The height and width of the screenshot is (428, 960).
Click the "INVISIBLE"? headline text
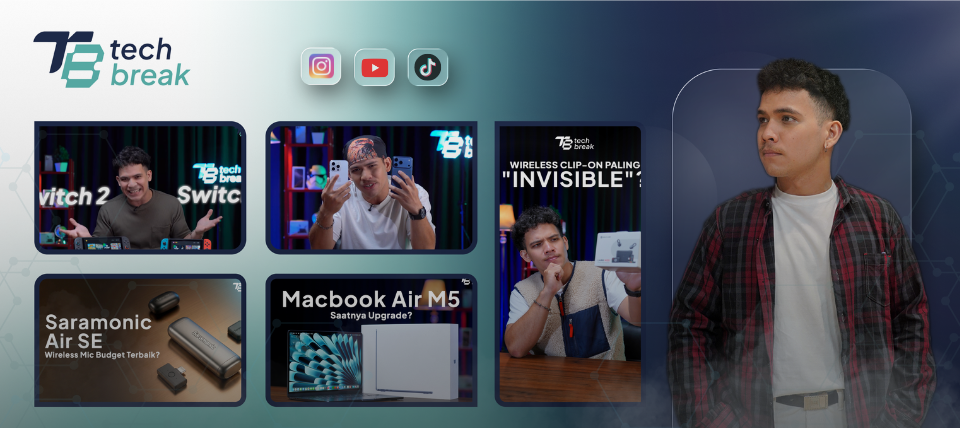pos(571,181)
